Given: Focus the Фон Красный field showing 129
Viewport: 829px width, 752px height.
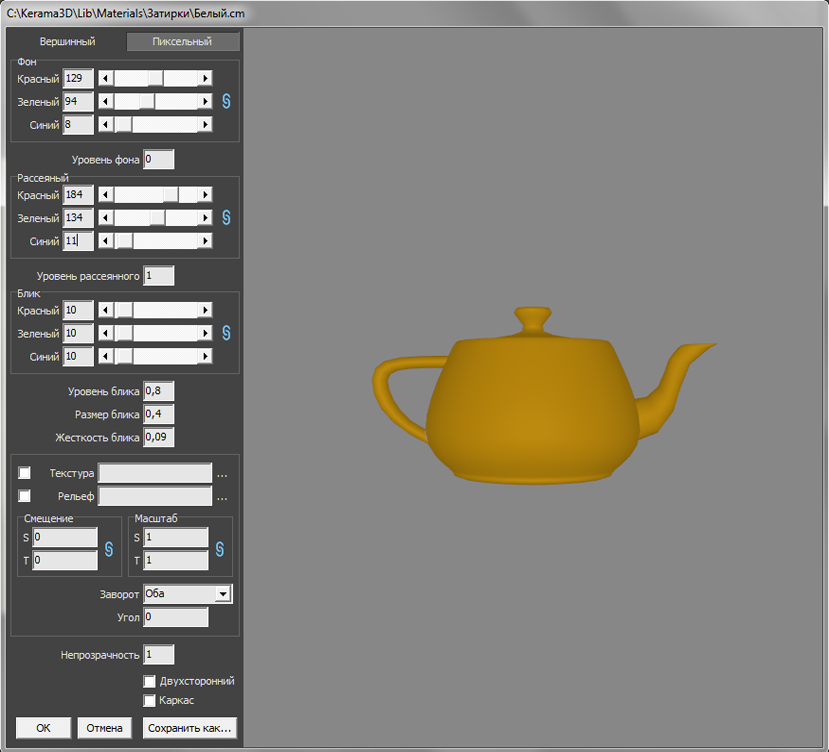Looking at the screenshot, I should coord(78,78).
